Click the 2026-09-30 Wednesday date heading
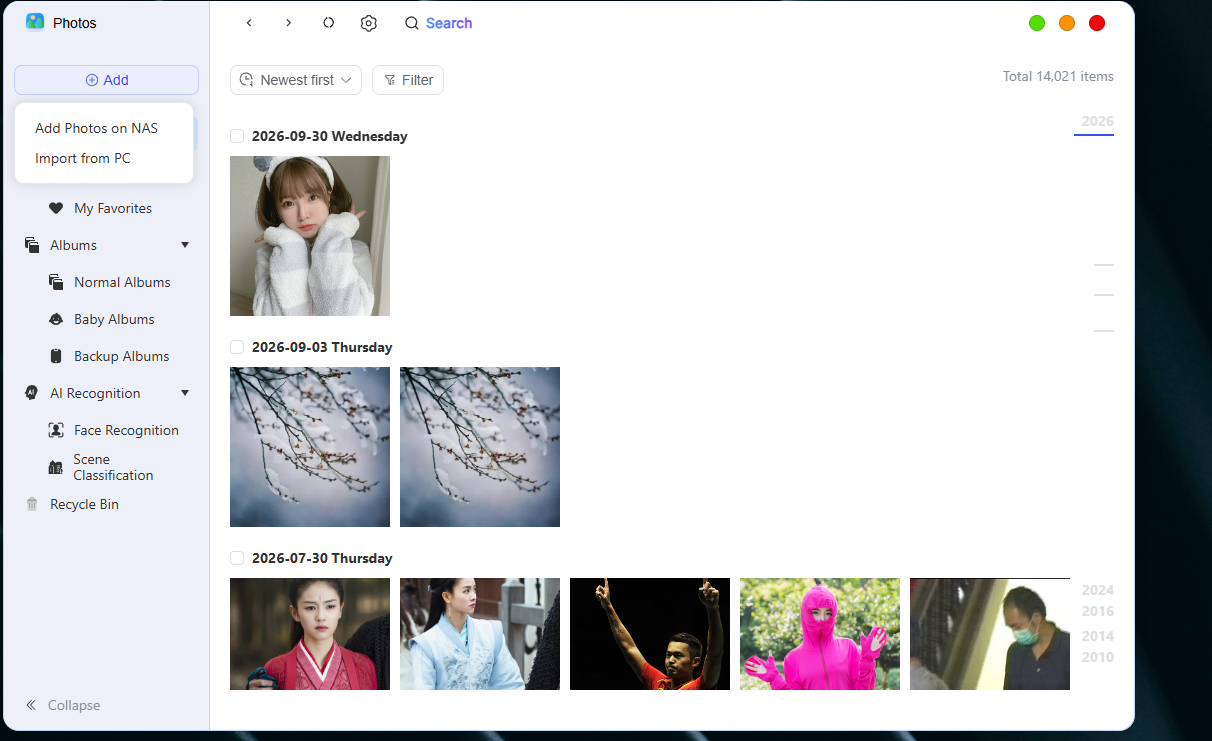Viewport: 1212px width, 741px height. click(x=330, y=136)
